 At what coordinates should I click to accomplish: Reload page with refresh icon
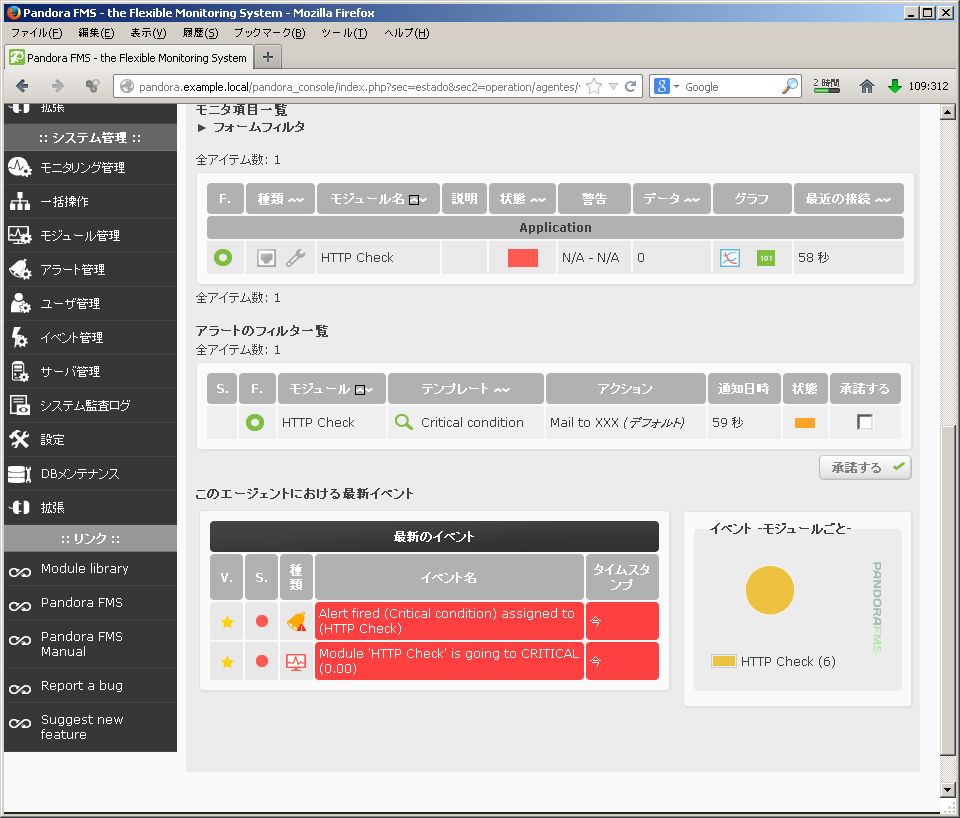(630, 86)
